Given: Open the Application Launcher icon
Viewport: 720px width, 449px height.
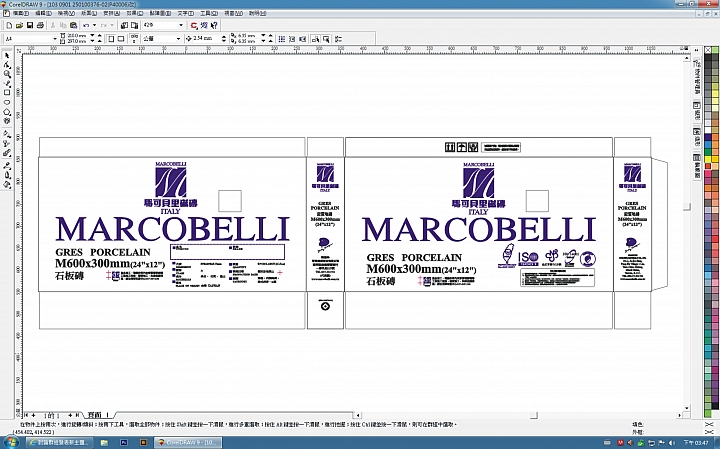Looking at the screenshot, I should click(x=194, y=25).
